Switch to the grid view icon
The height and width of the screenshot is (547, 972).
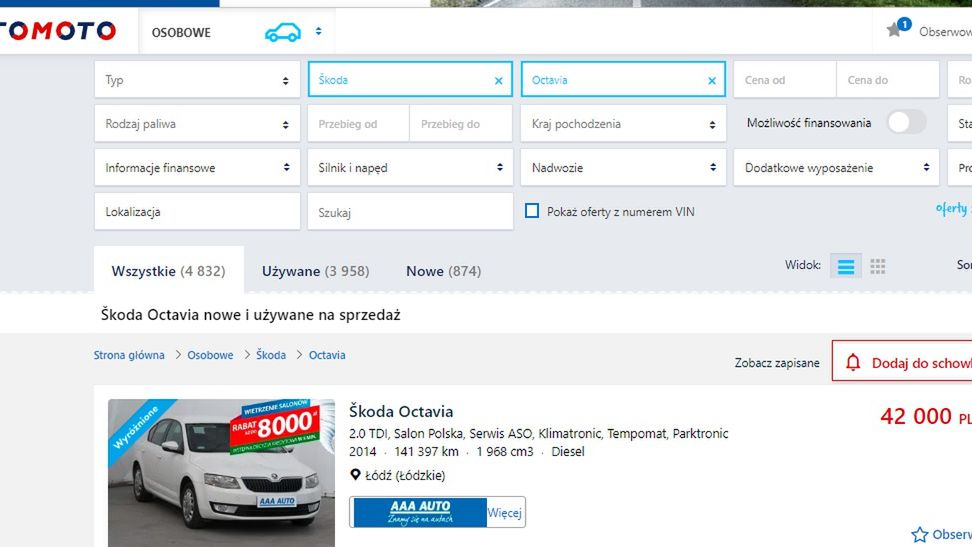(x=877, y=267)
